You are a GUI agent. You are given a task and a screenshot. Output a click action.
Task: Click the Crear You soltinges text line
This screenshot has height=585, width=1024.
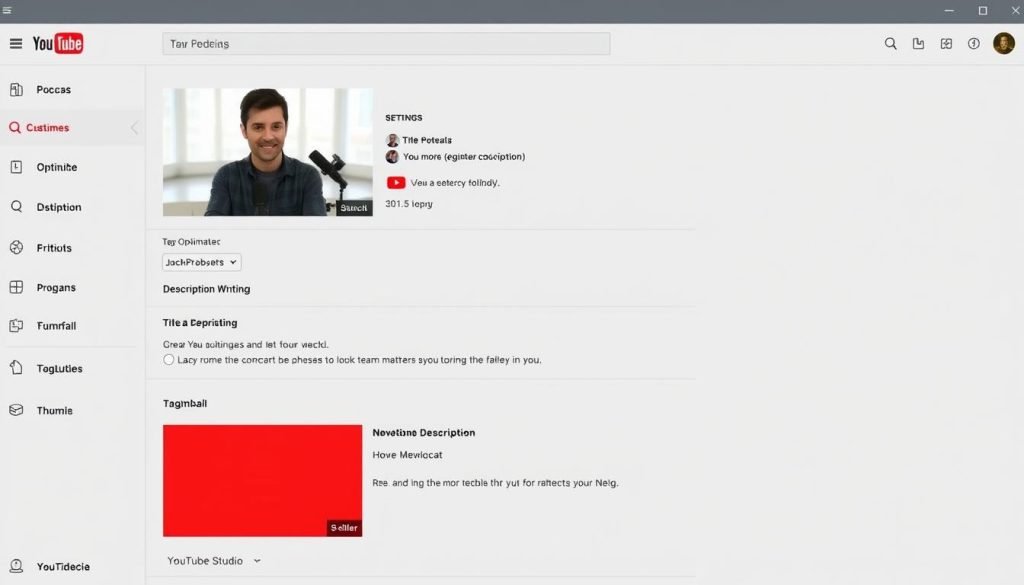tap(246, 344)
